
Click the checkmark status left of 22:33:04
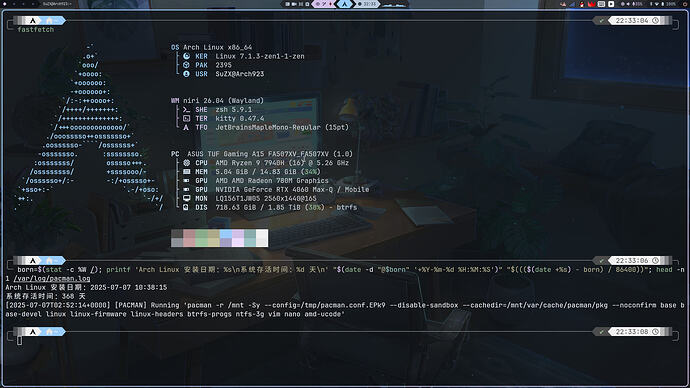click(602, 20)
